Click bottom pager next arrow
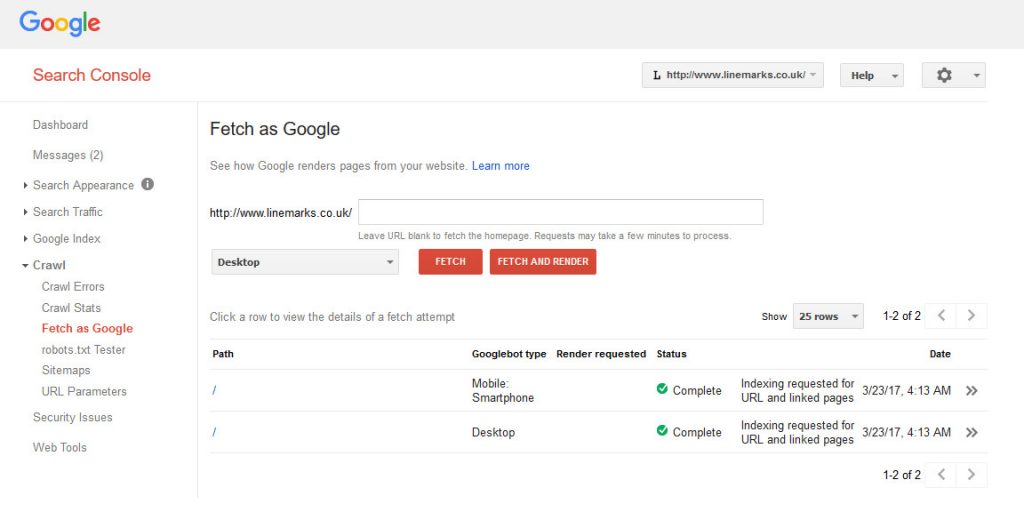The height and width of the screenshot is (528, 1024). [x=971, y=475]
